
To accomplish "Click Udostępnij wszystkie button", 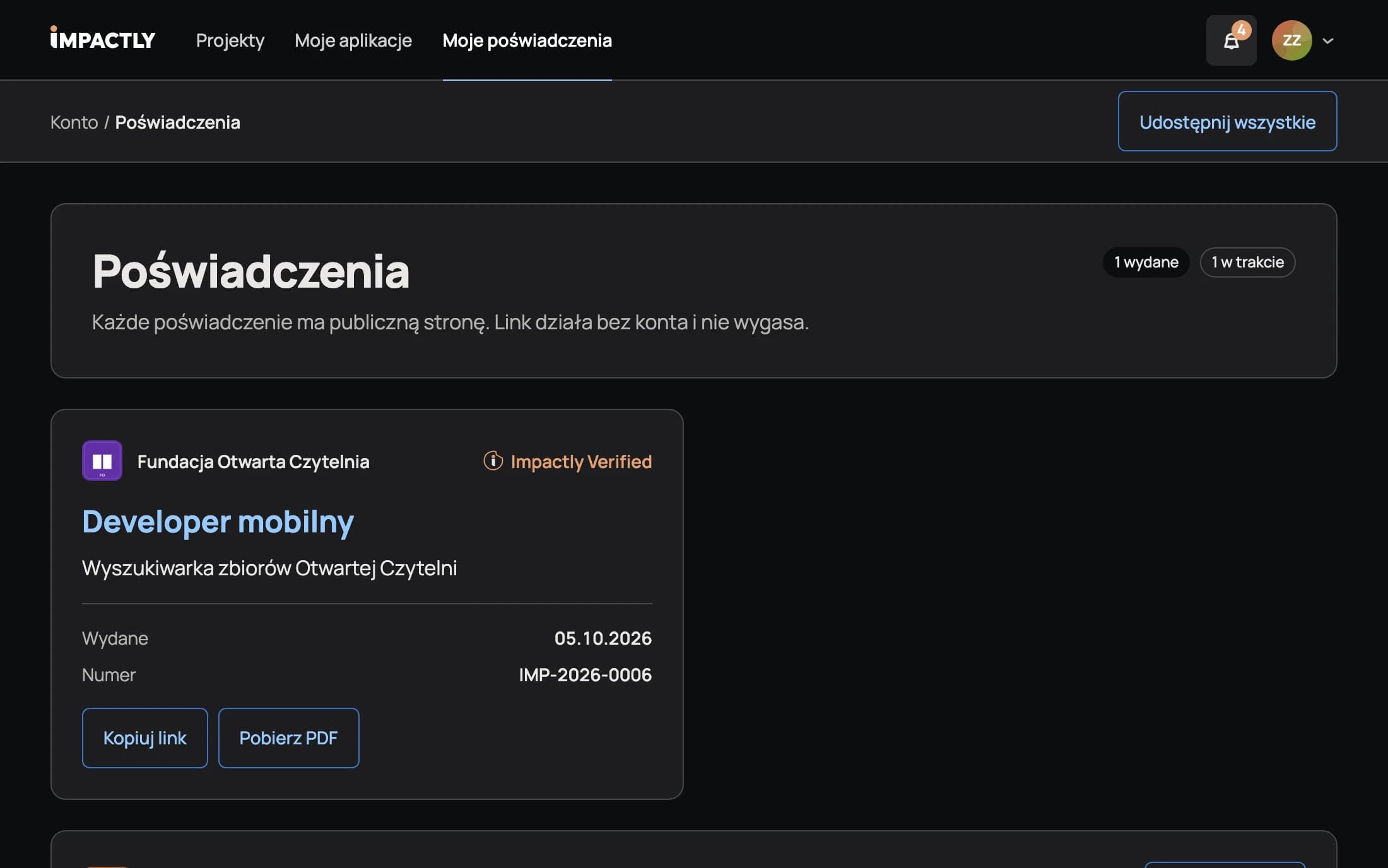I will tap(1227, 121).
